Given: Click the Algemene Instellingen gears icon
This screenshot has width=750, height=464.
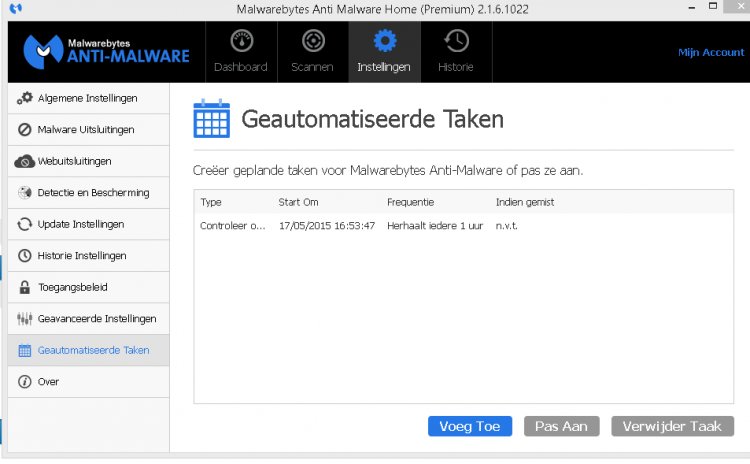Looking at the screenshot, I should [x=25, y=98].
